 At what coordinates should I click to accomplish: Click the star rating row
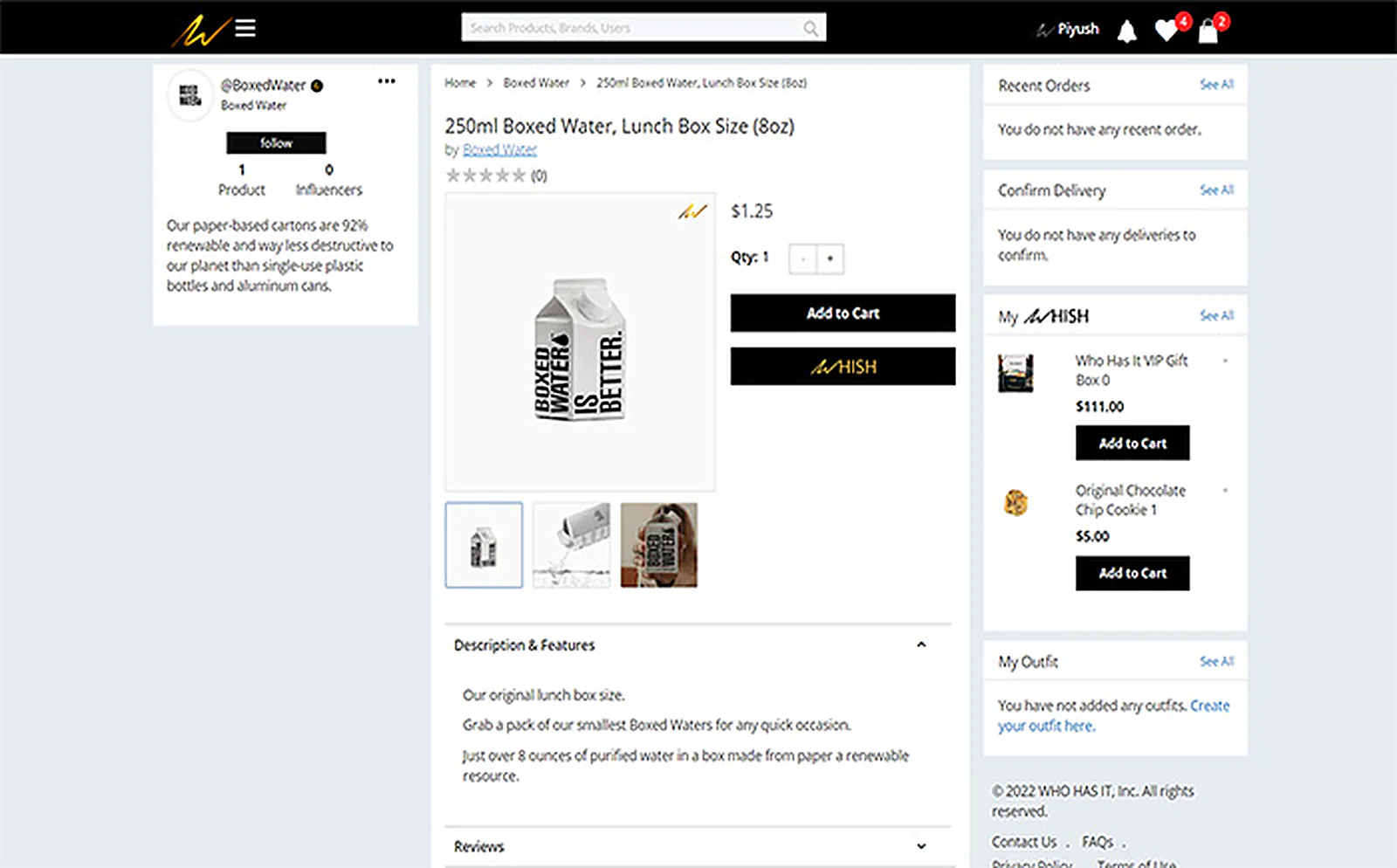485,176
